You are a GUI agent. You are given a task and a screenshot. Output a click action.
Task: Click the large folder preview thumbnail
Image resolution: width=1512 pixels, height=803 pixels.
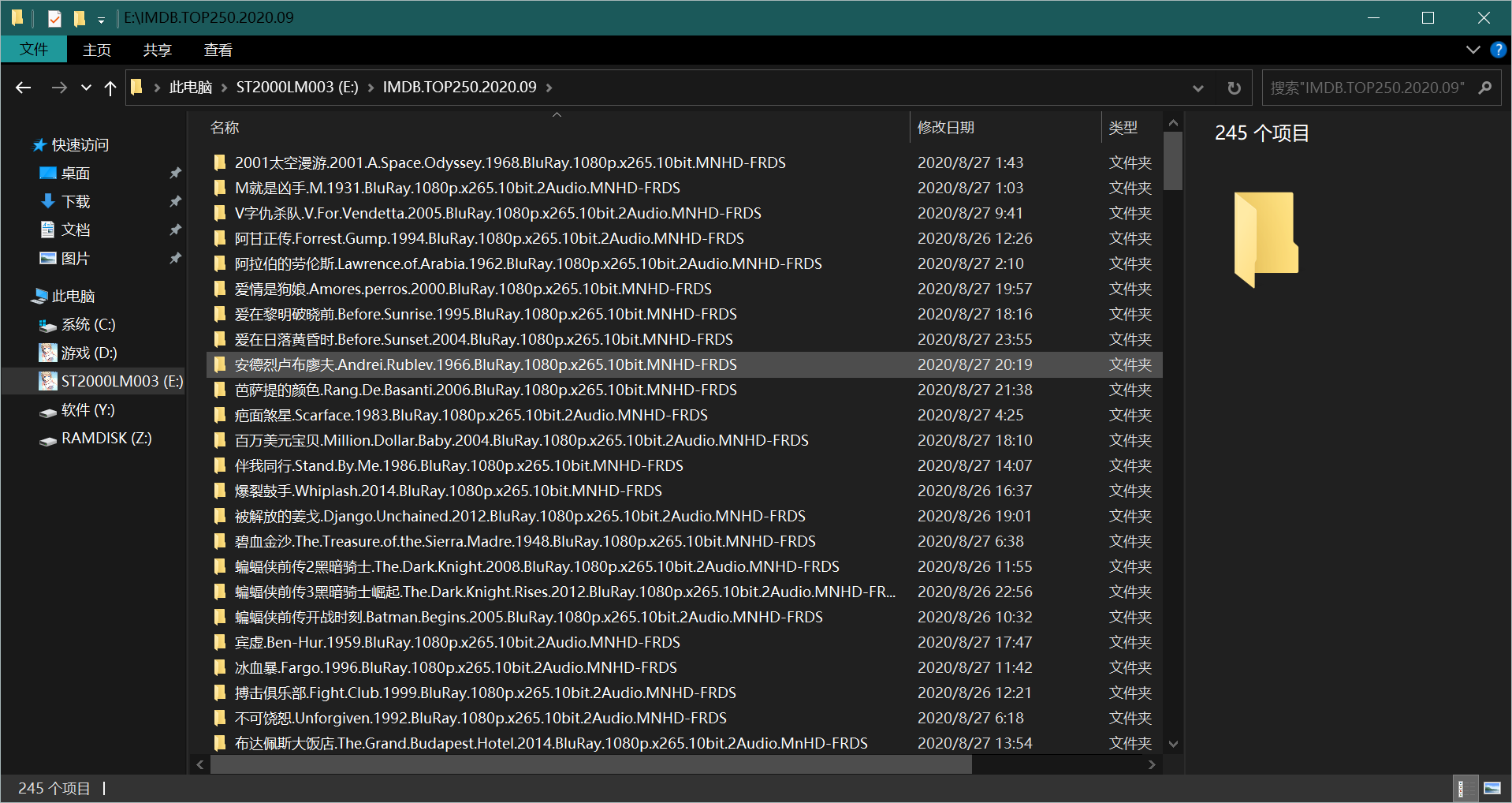tap(1266, 239)
